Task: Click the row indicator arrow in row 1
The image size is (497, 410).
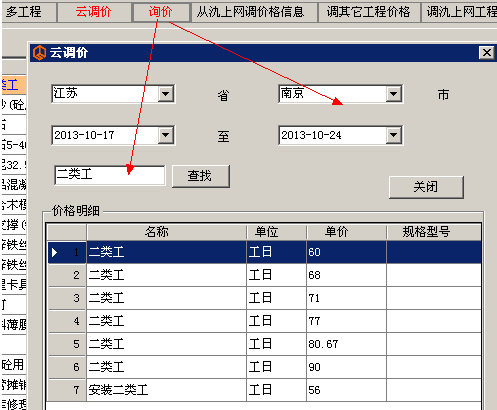Action: pyautogui.click(x=55, y=252)
